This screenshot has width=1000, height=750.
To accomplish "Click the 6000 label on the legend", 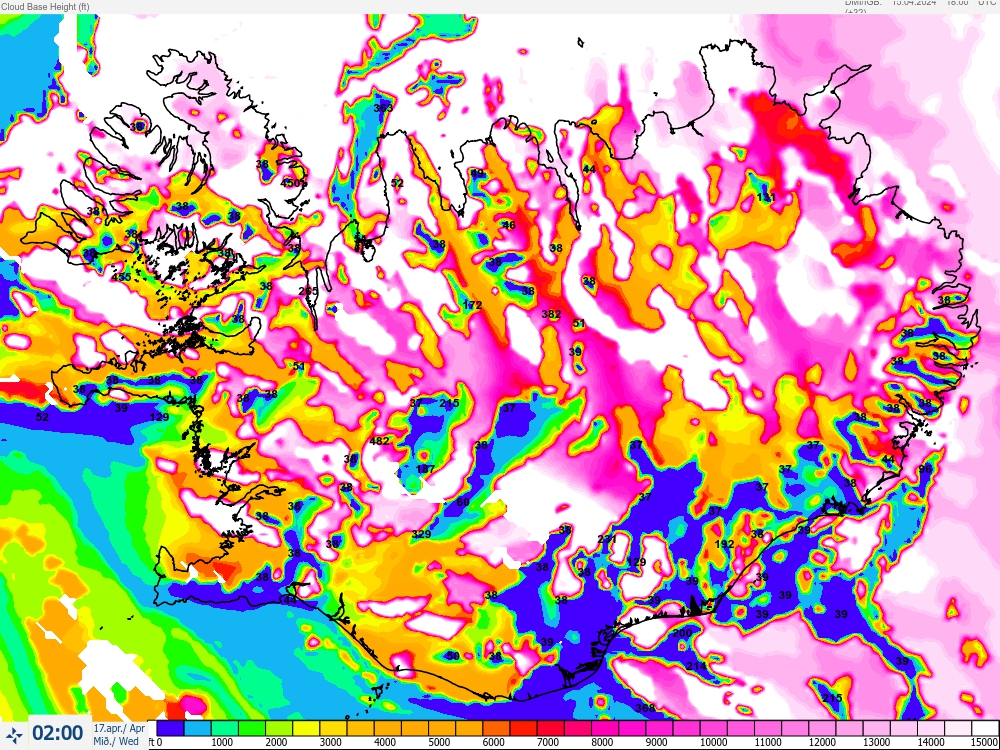I will [492, 742].
